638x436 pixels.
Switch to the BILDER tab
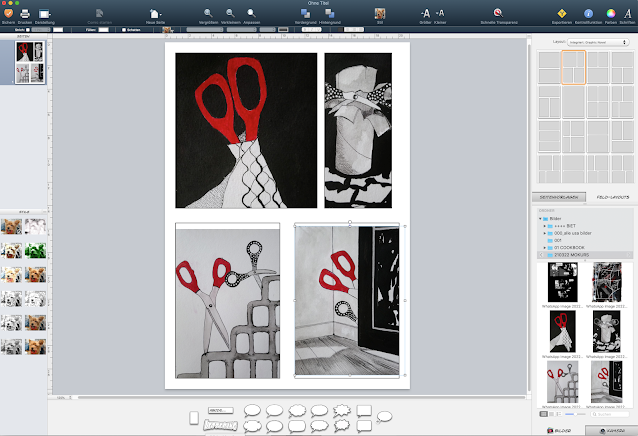coord(558,430)
